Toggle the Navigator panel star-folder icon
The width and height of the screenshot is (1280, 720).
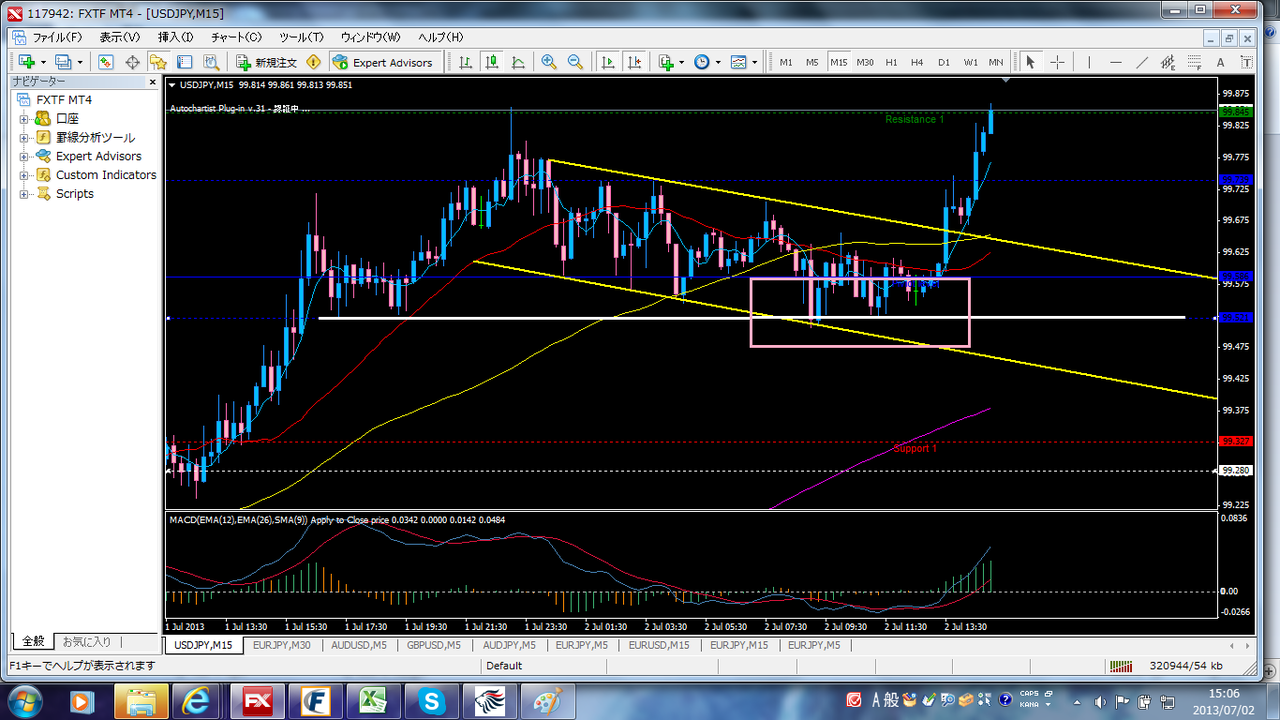pos(158,62)
